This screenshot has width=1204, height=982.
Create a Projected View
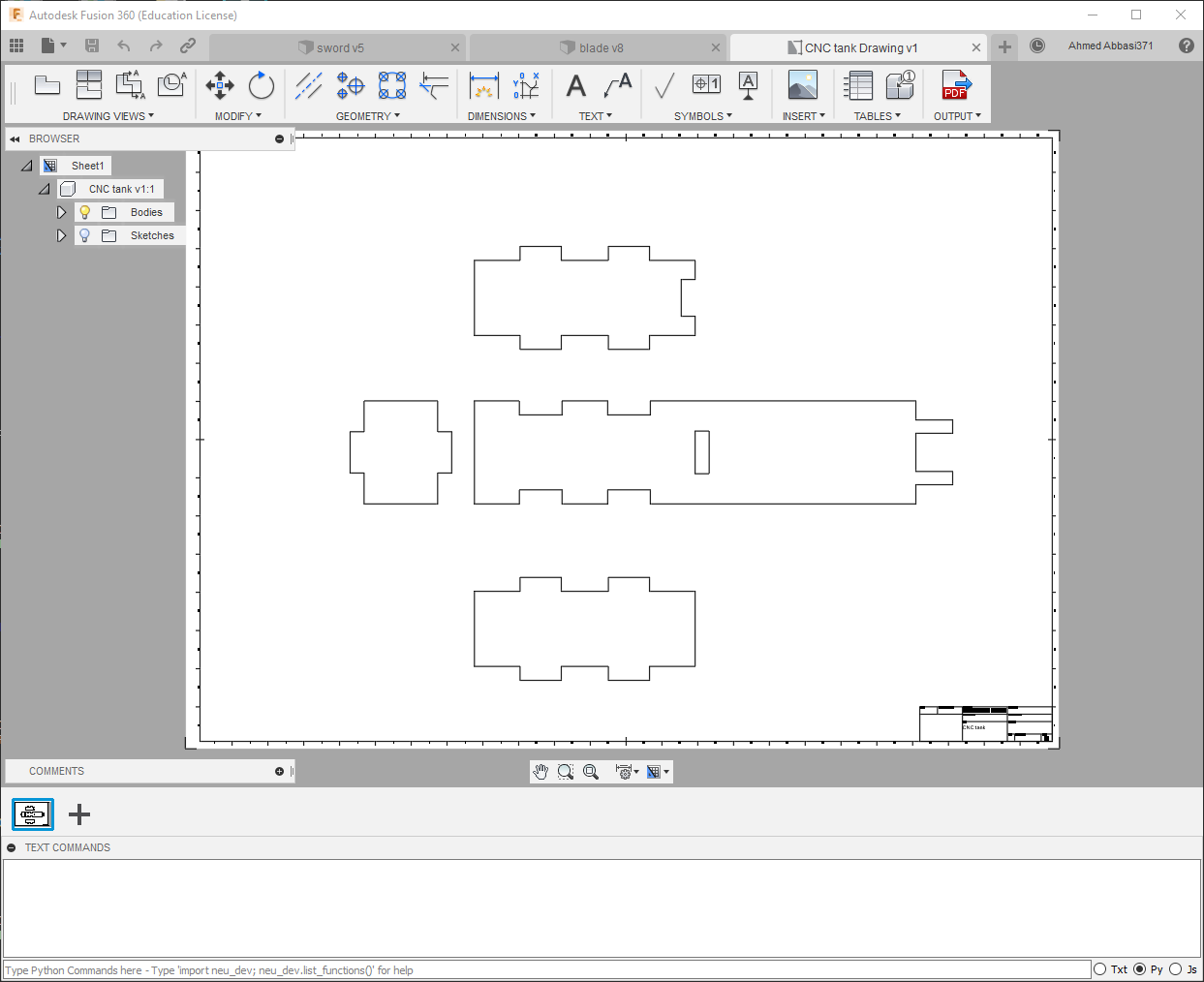point(88,85)
